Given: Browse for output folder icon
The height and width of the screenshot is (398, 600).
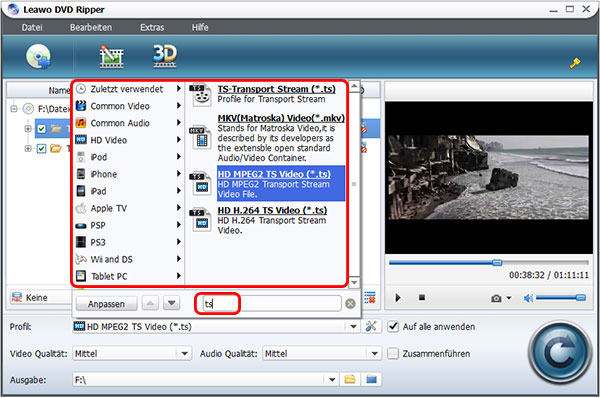Looking at the screenshot, I should (x=350, y=380).
